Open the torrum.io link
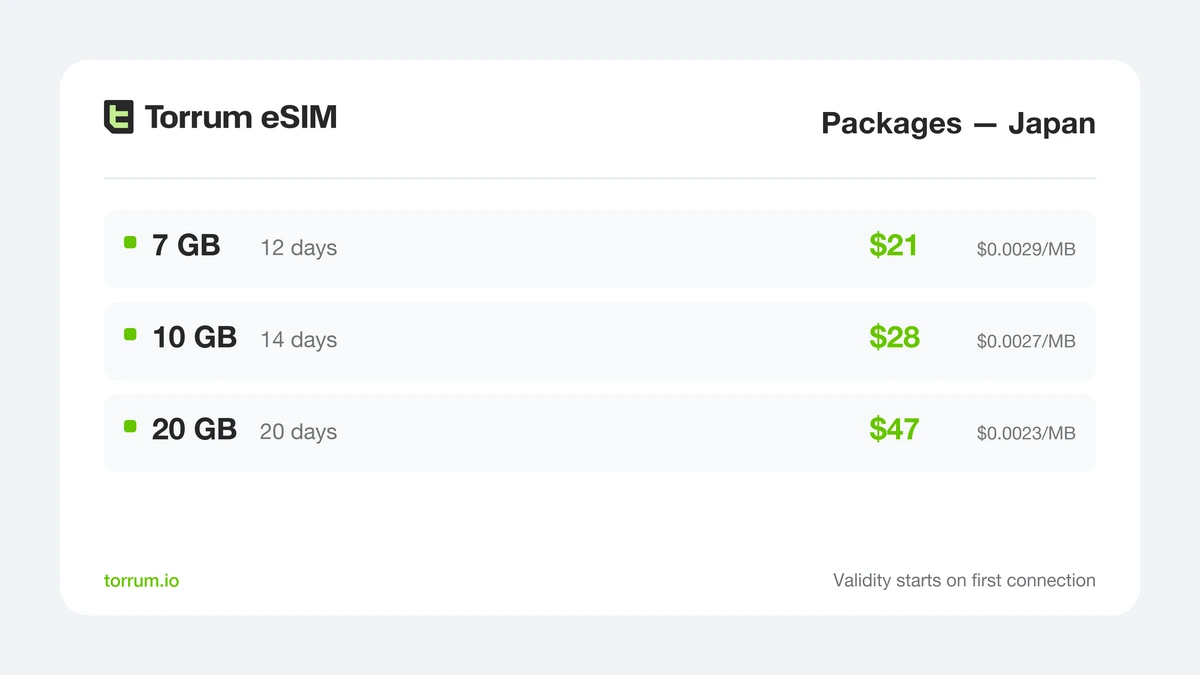Screen dimensions: 1200x675 [142, 580]
